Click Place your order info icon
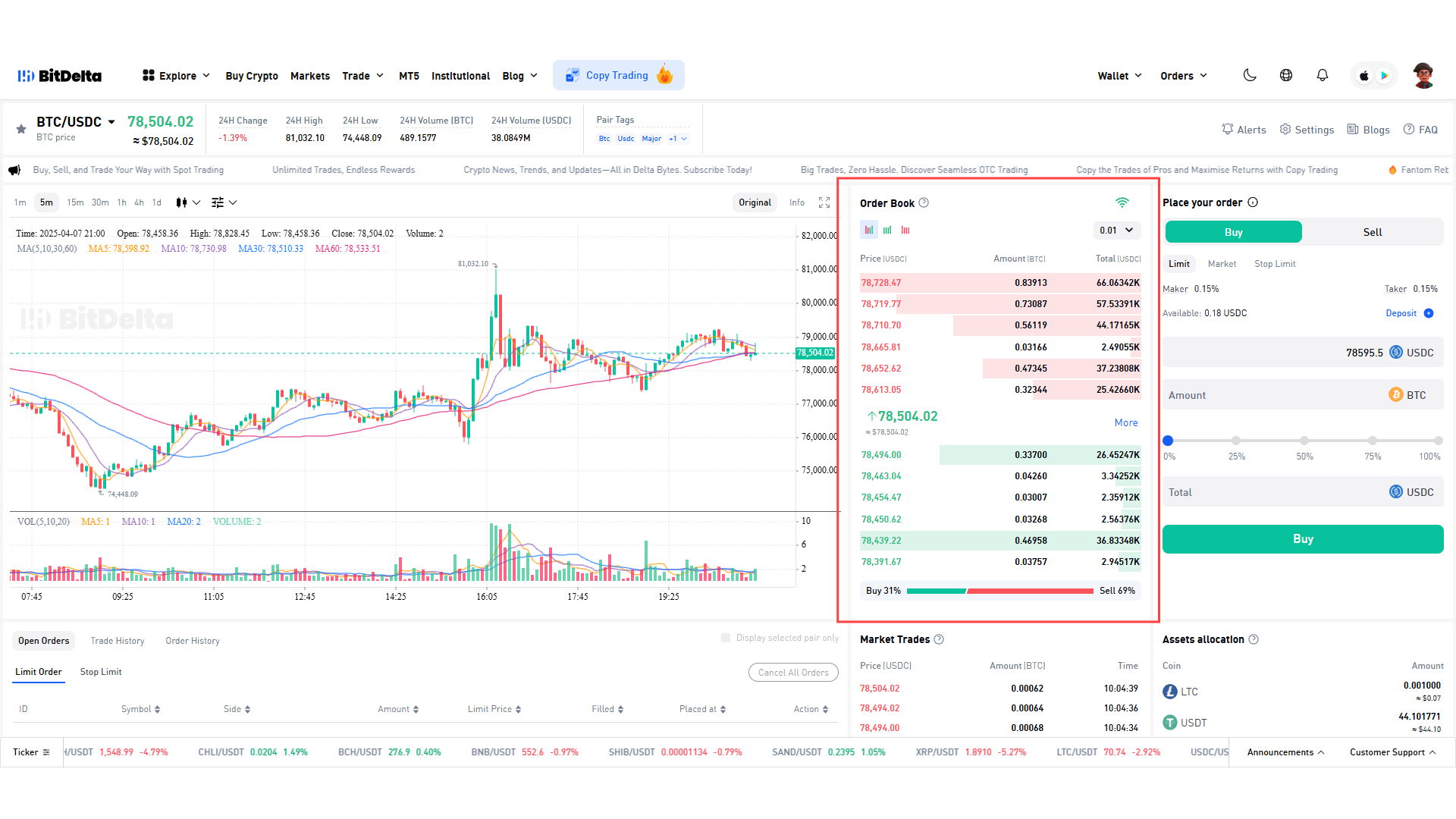This screenshot has width=1456, height=819. pos(1253,202)
